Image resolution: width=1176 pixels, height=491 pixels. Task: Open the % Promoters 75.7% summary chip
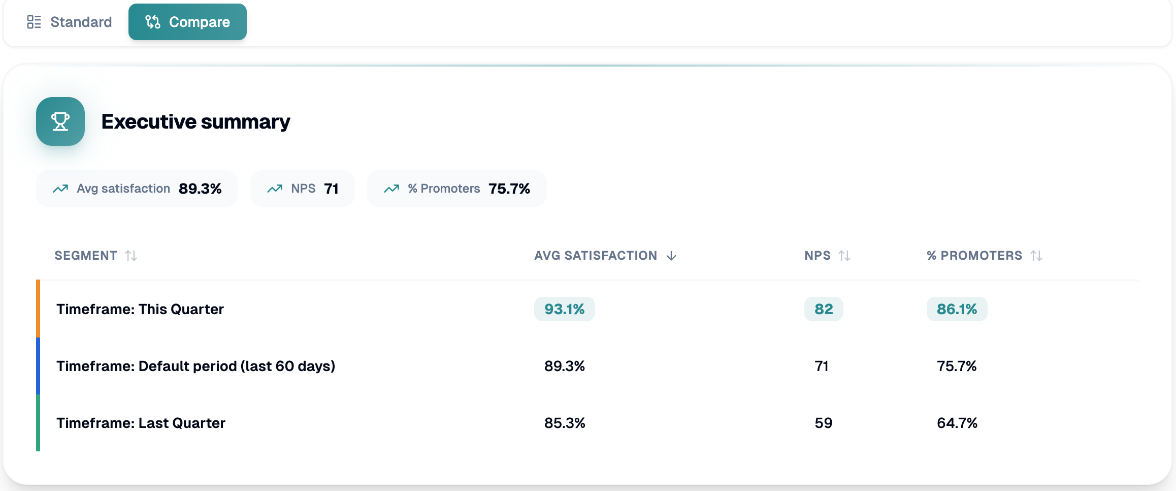click(457, 189)
